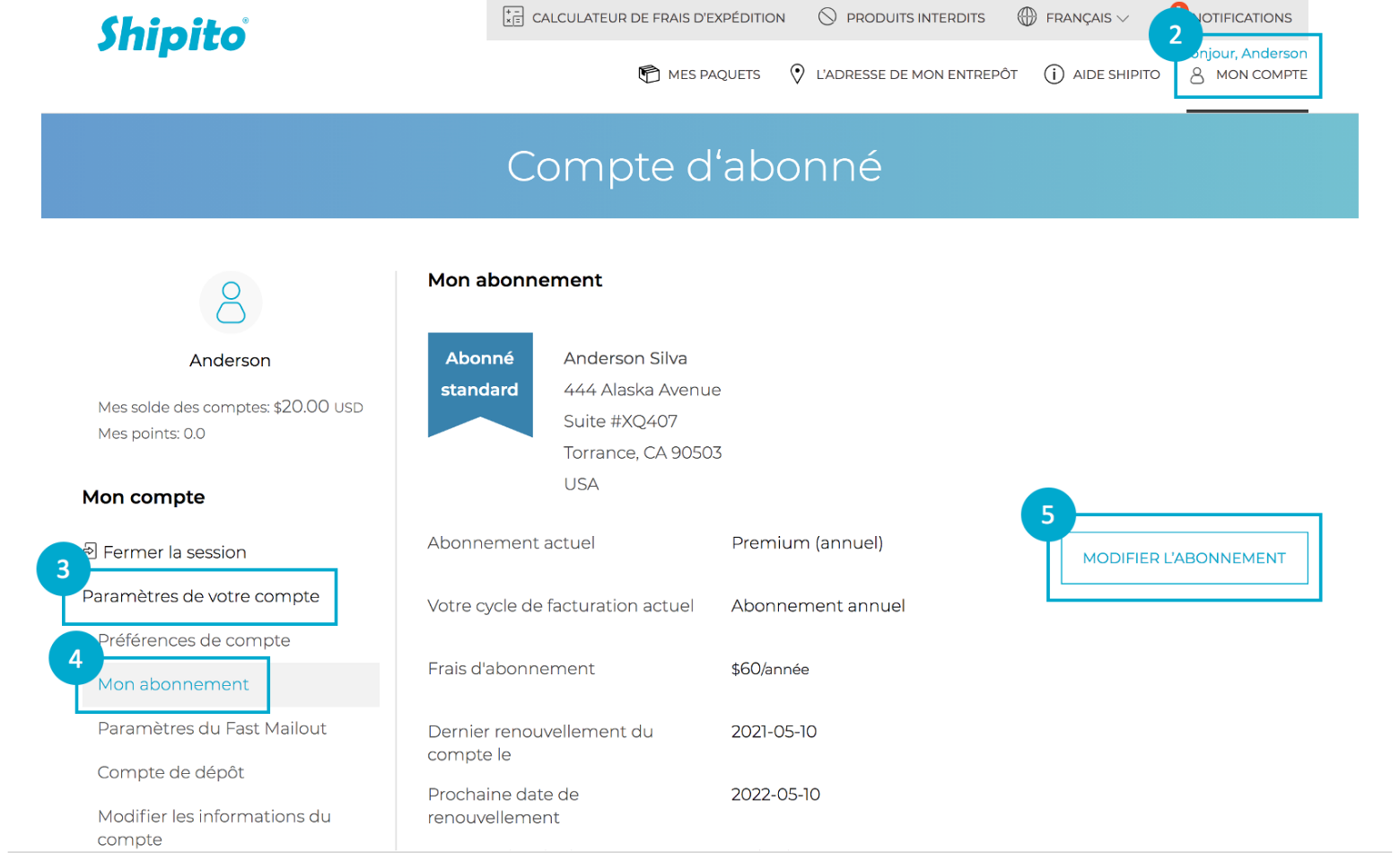Click the package box icon
This screenshot has width=1400, height=853.
(x=648, y=75)
